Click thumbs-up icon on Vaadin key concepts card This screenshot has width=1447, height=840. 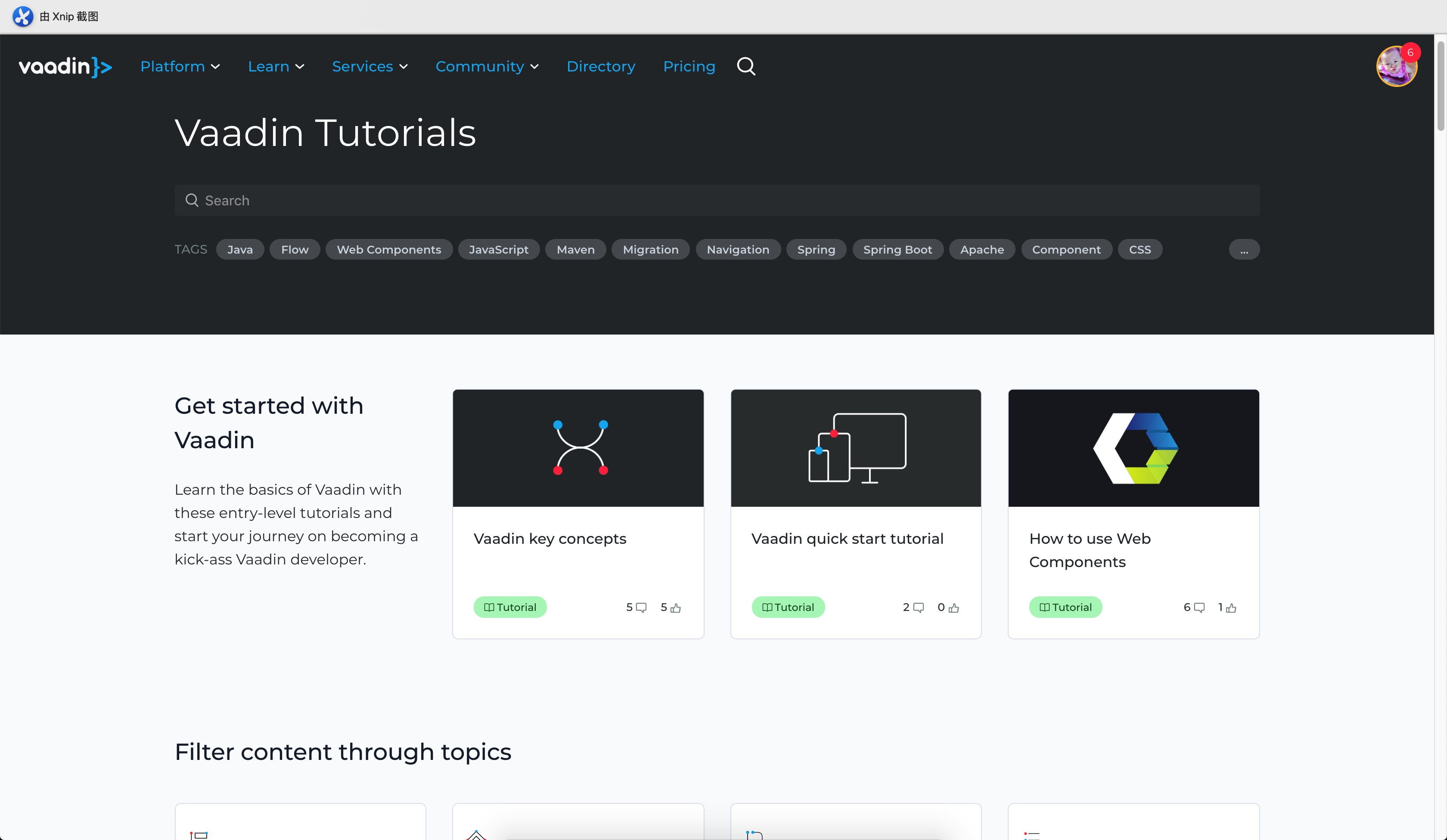pyautogui.click(x=676, y=608)
